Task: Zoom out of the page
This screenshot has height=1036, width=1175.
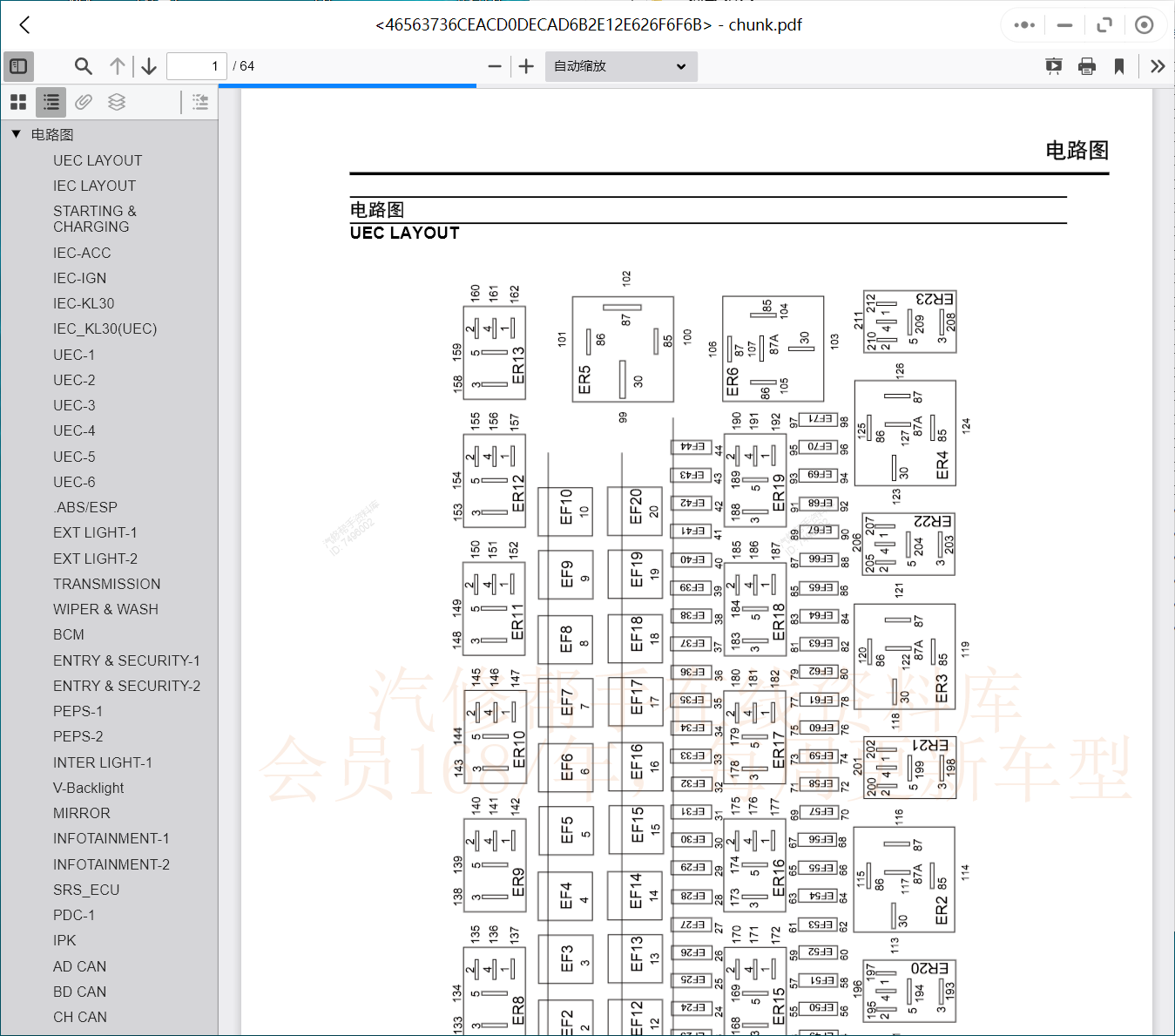Action: 494,65
